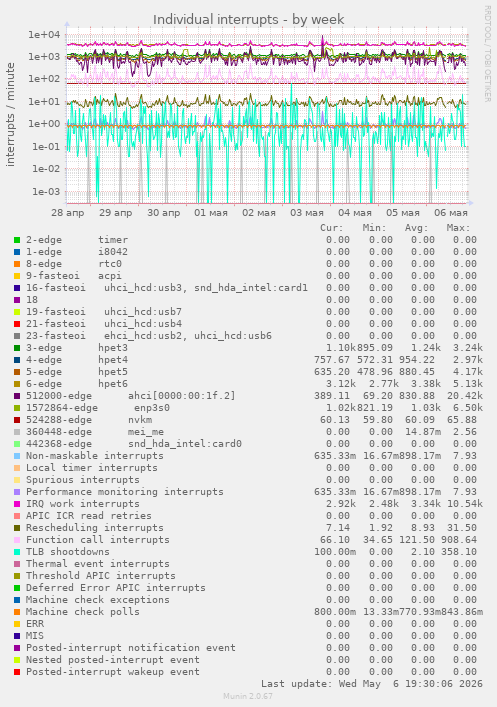
Task: Click the dark red swatch beside nvkm
Action: pos(17,420)
